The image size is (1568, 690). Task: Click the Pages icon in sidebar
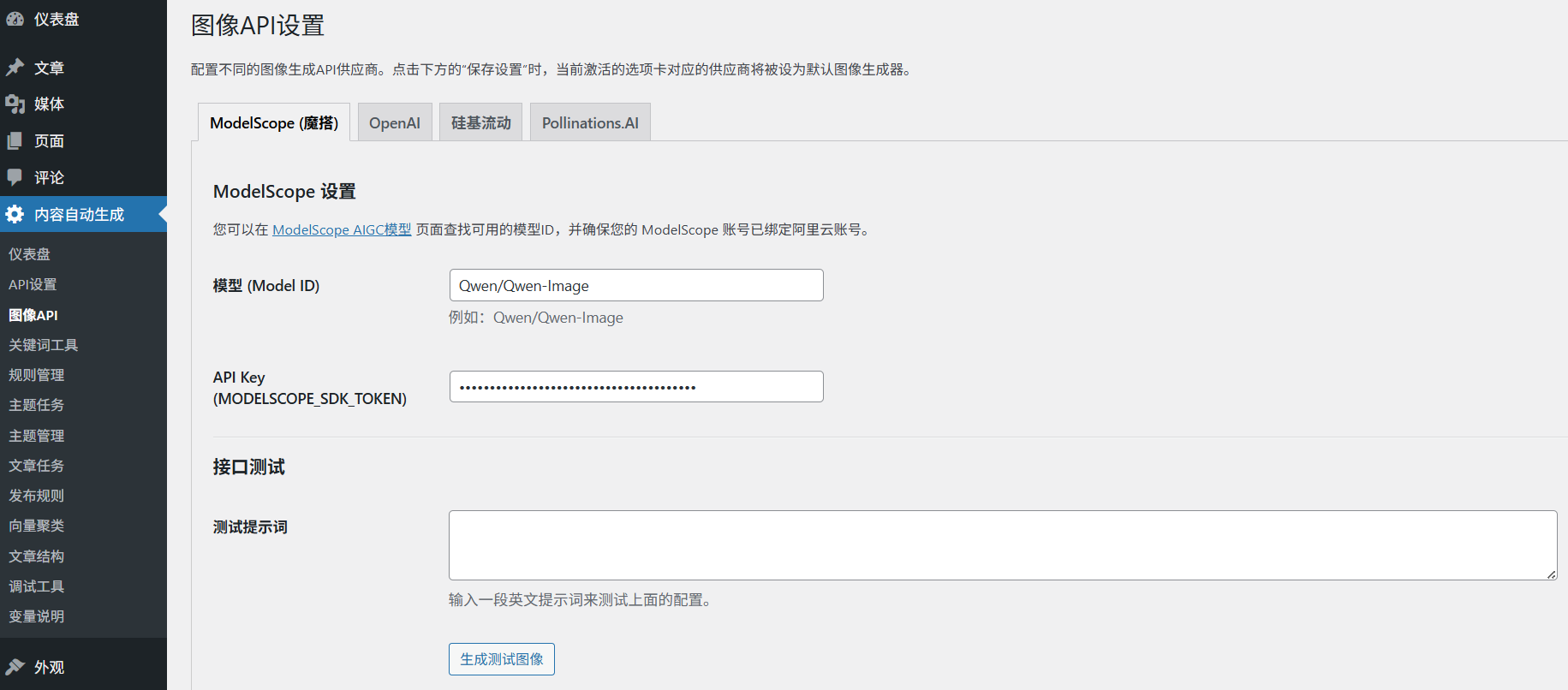pyautogui.click(x=15, y=141)
